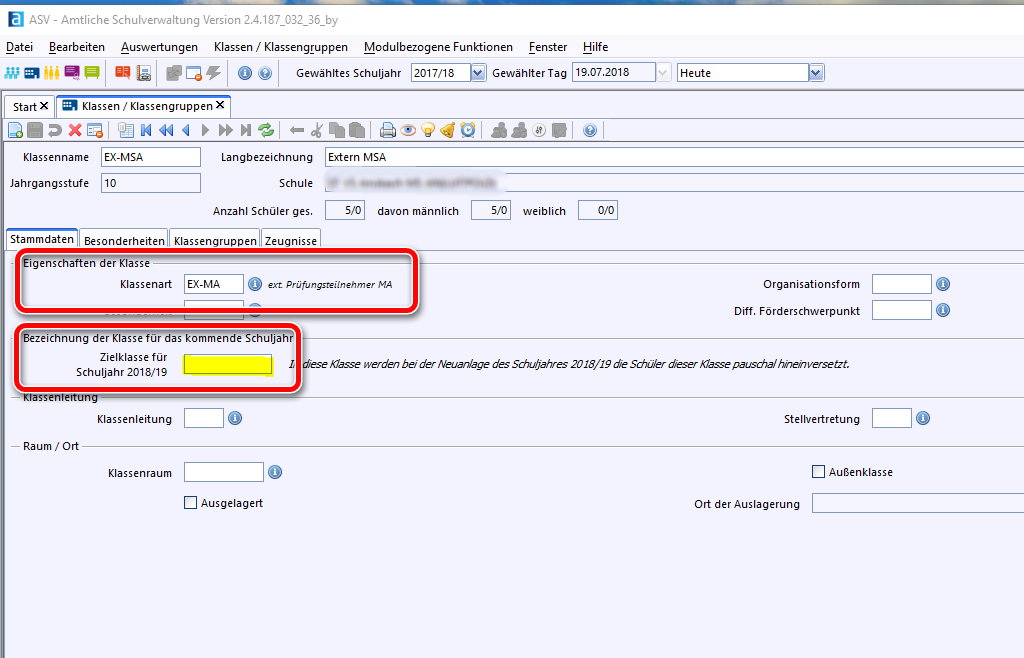Jump to the last record
Viewport: 1024px width, 658px height.
coord(246,130)
